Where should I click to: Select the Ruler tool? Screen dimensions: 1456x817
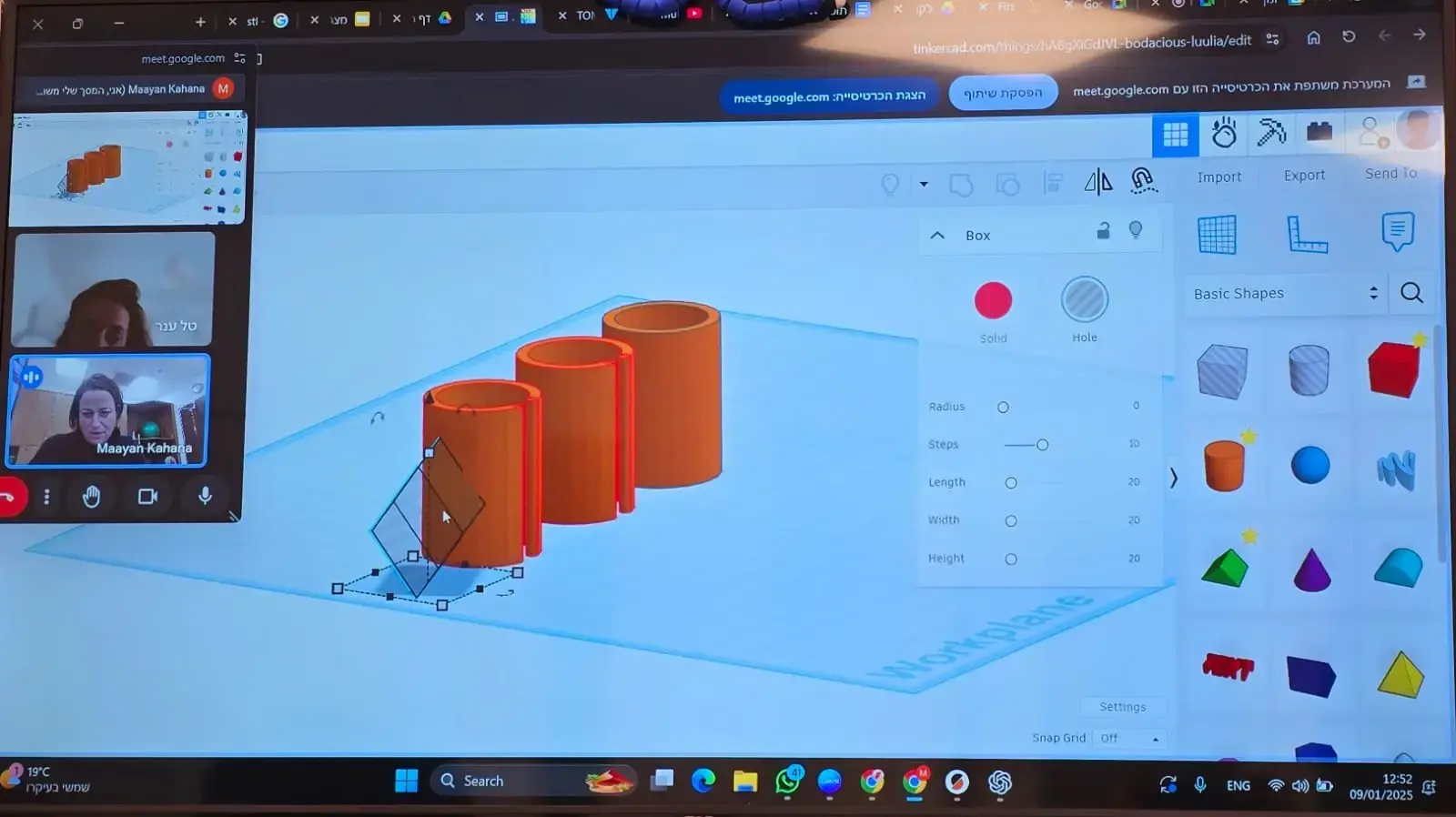pos(1307,234)
